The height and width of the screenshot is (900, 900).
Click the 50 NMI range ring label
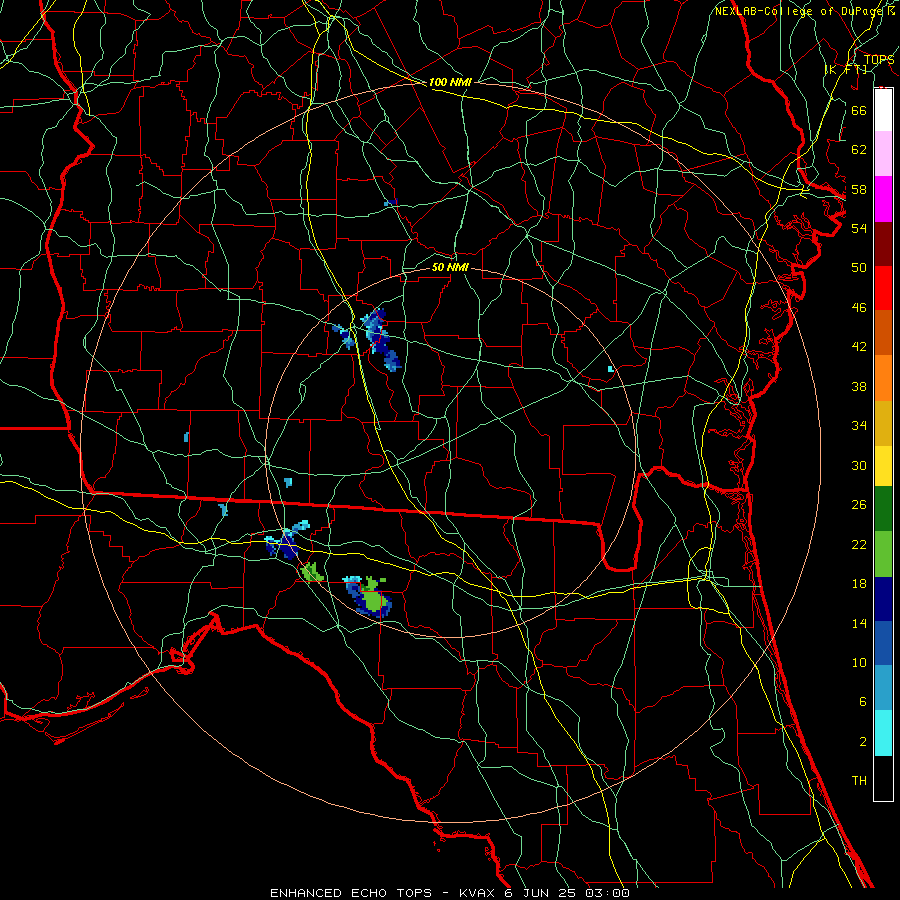450,267
